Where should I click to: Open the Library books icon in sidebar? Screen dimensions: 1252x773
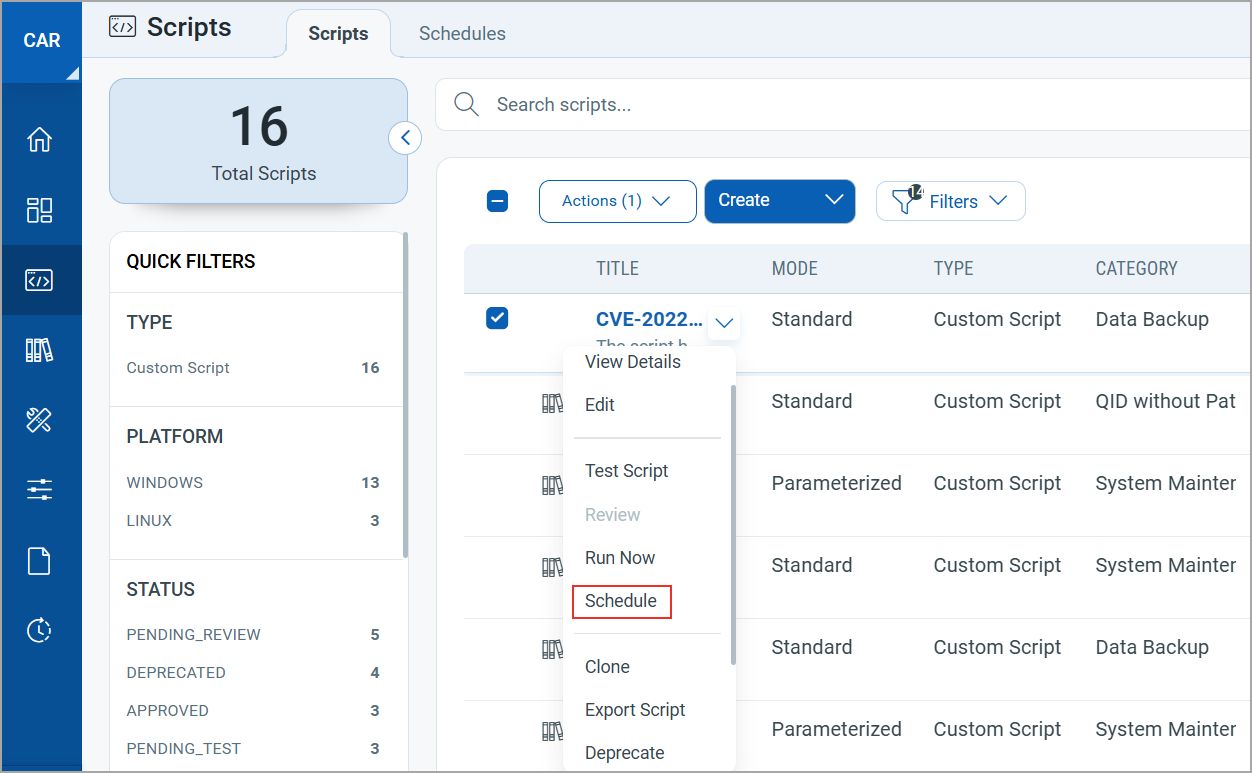pos(39,350)
